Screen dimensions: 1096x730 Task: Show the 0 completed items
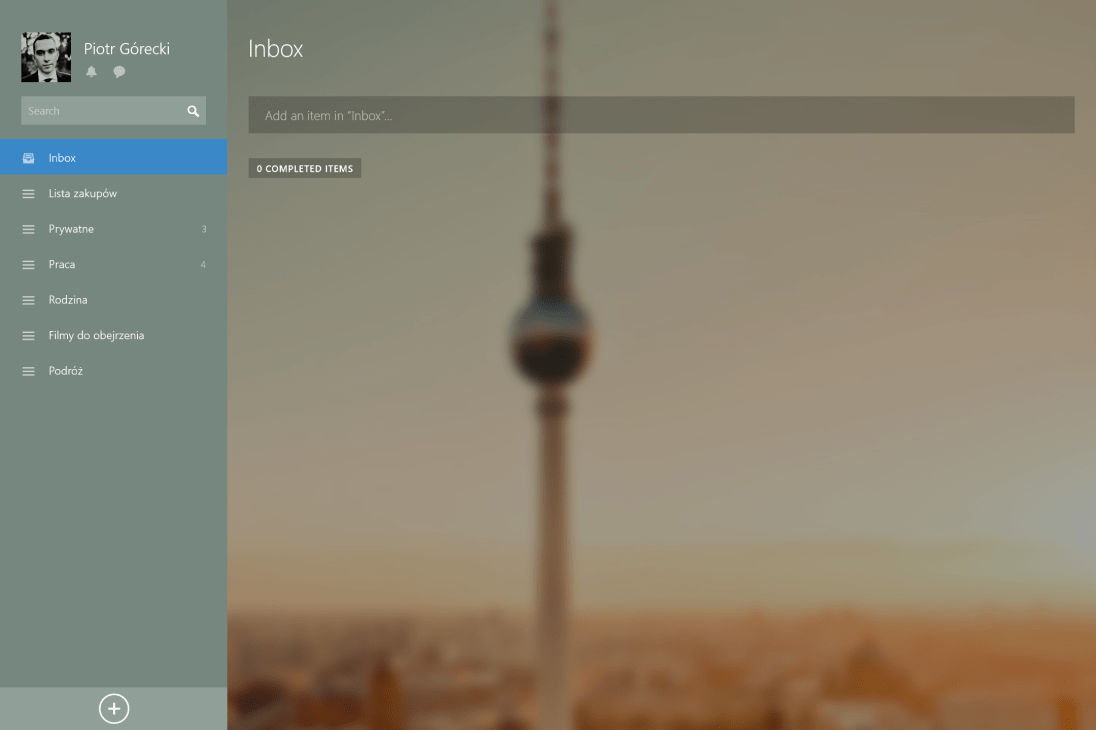[305, 168]
